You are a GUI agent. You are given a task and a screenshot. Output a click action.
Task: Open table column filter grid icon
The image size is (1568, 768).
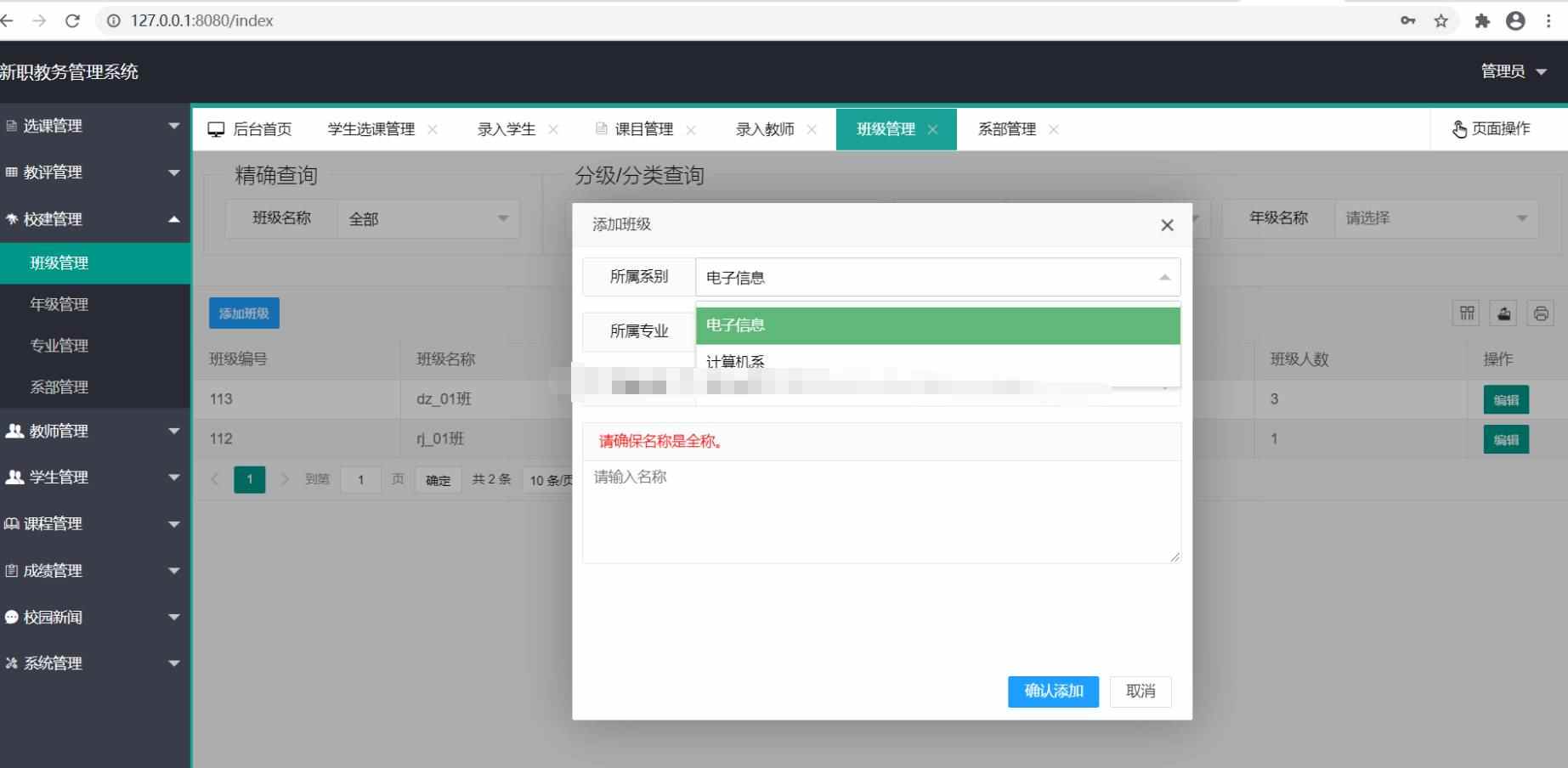[1467, 313]
